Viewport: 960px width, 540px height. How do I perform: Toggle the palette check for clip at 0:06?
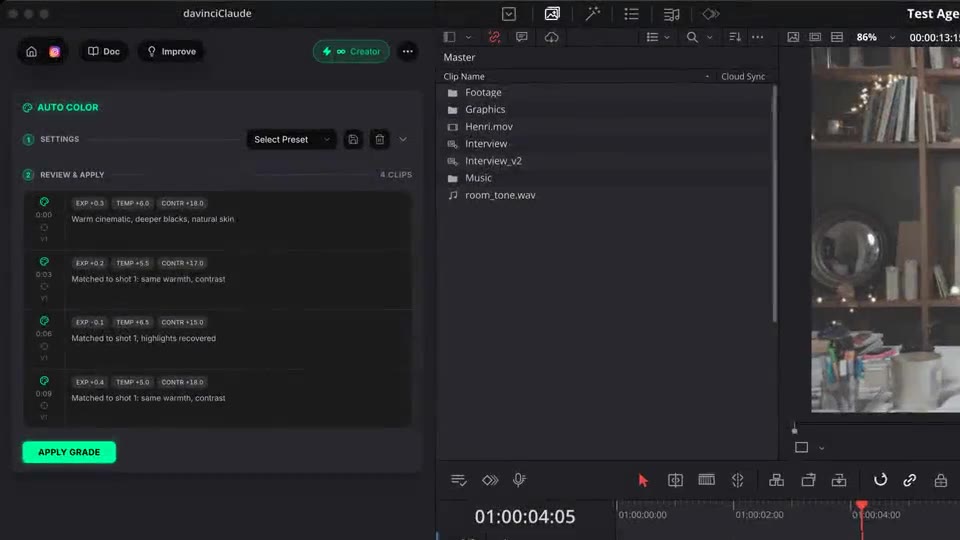(x=44, y=321)
